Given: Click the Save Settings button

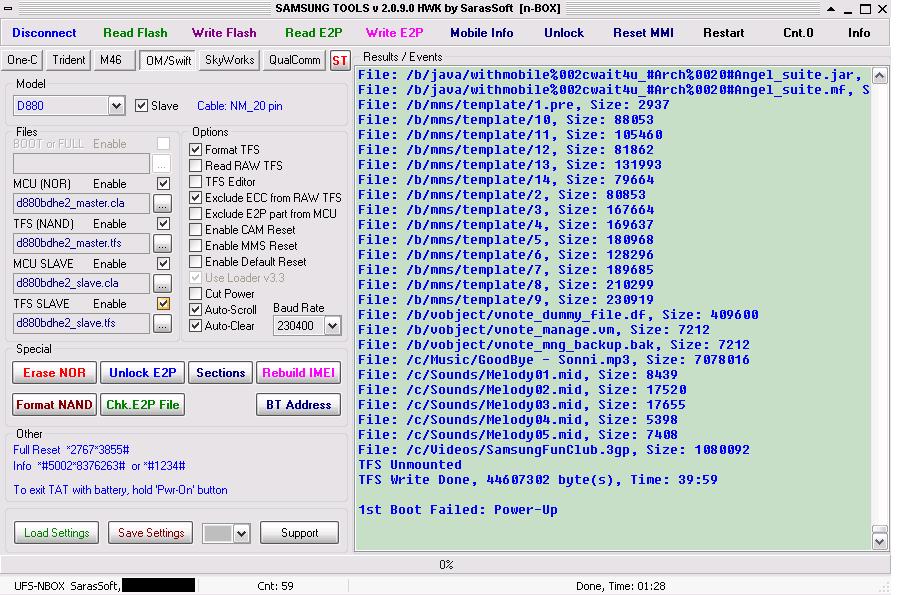Looking at the screenshot, I should [151, 533].
